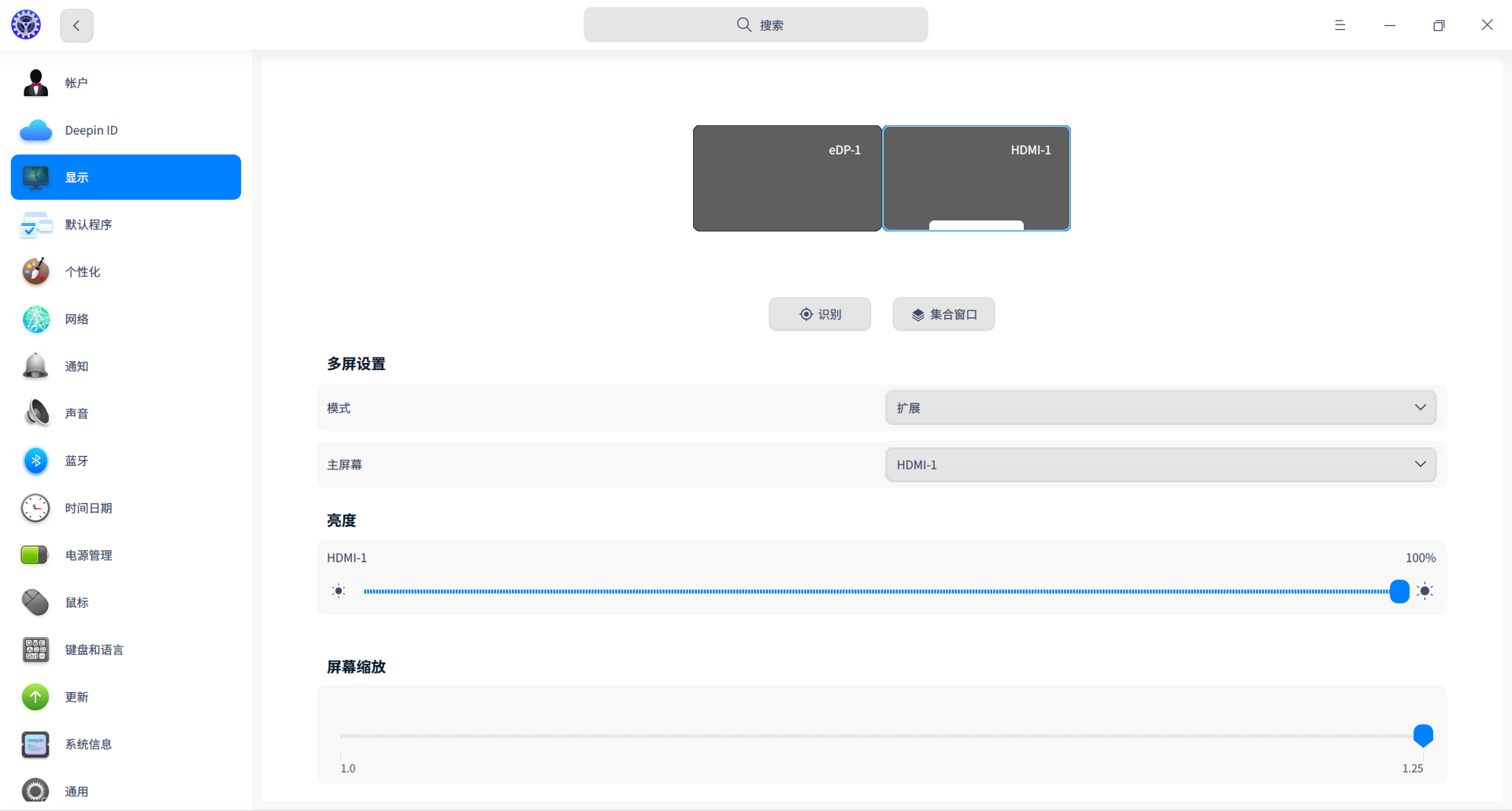This screenshot has height=811, width=1512.
Task: Open Deepin ID cloud icon
Action: point(35,130)
